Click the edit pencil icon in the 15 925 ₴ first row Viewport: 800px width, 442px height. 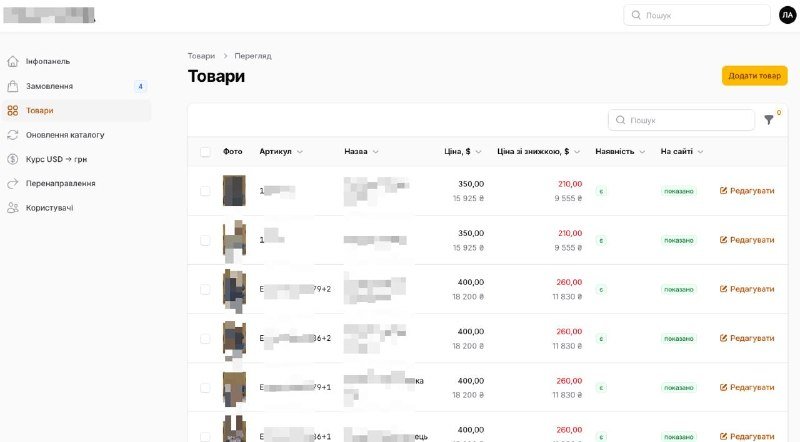tap(723, 191)
